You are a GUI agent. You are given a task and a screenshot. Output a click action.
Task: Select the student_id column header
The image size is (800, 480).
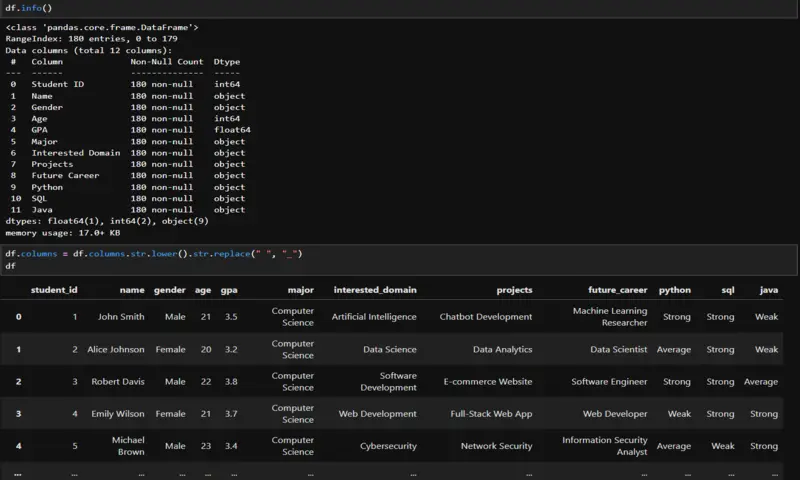click(x=54, y=290)
